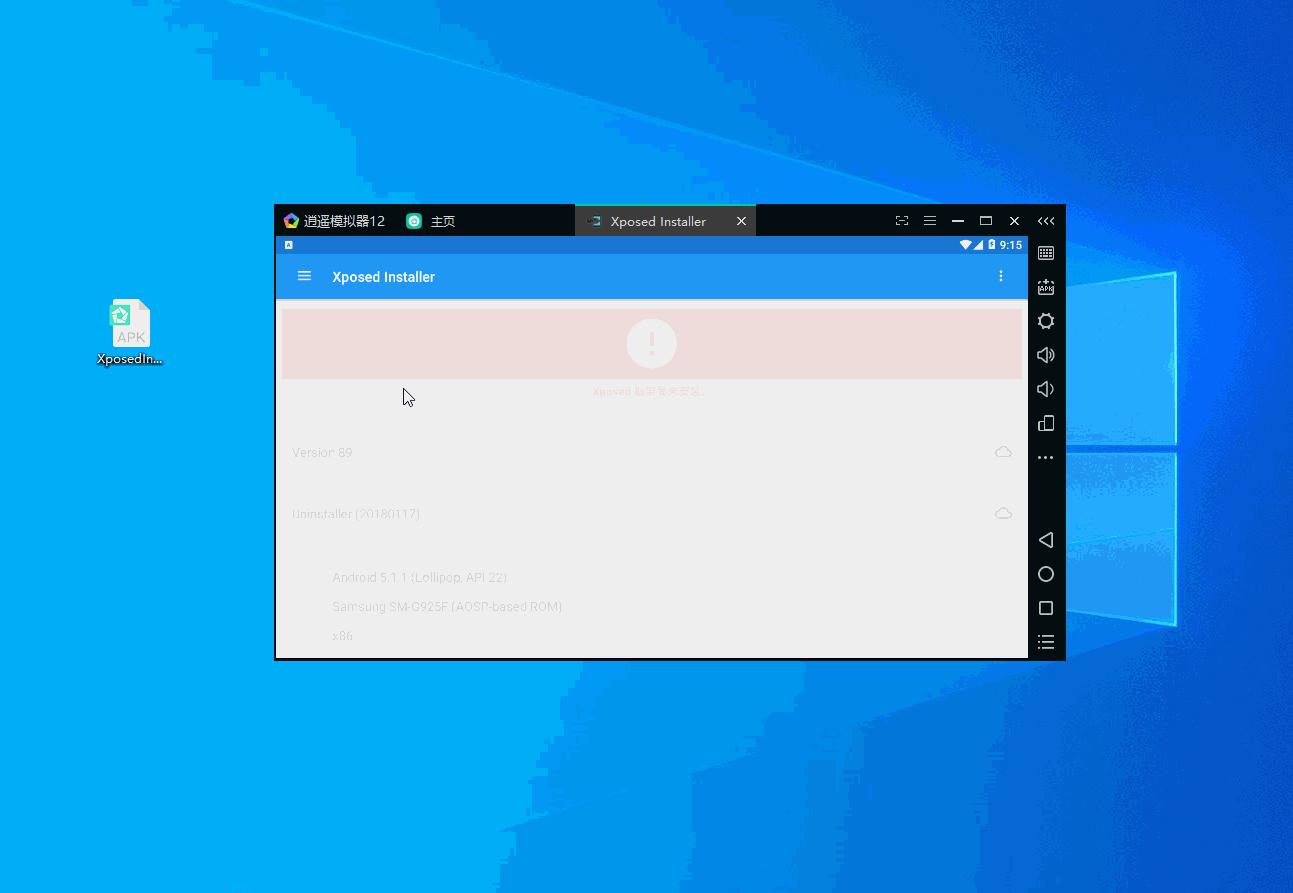Tap the Android recent apps square button
The height and width of the screenshot is (893, 1293).
pyautogui.click(x=1046, y=608)
